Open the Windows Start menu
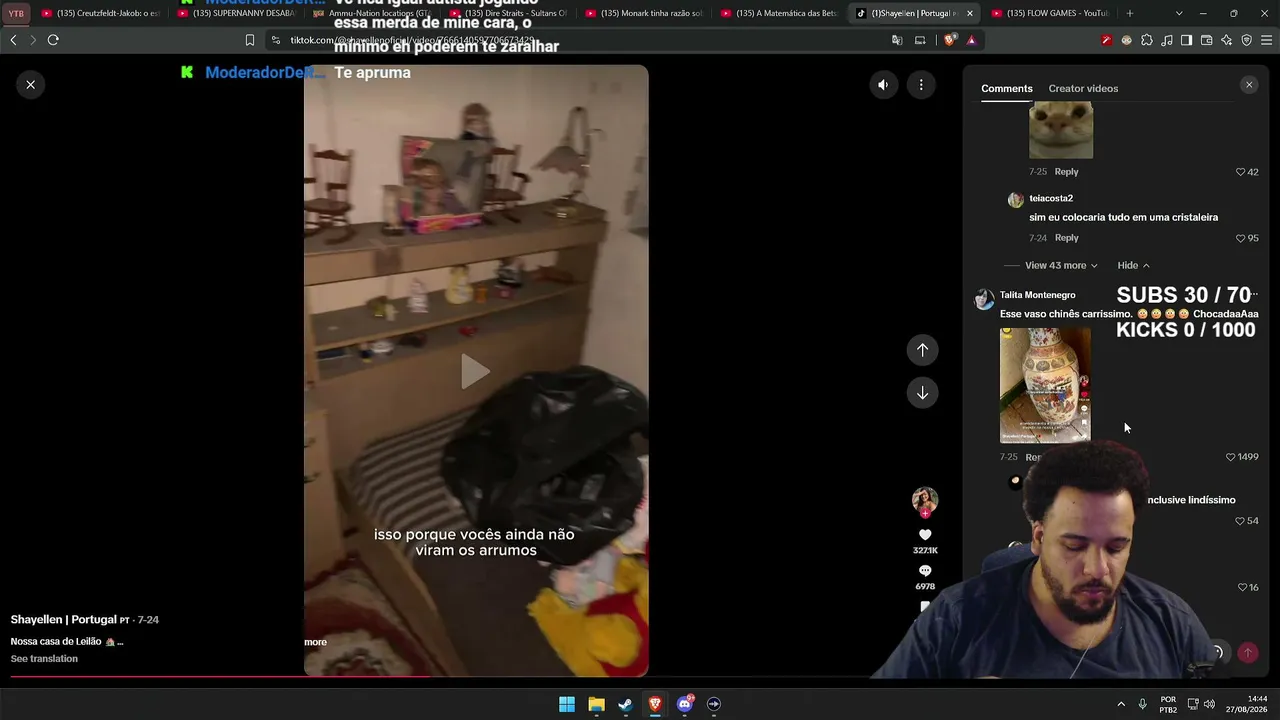1280x720 pixels. pyautogui.click(x=567, y=704)
